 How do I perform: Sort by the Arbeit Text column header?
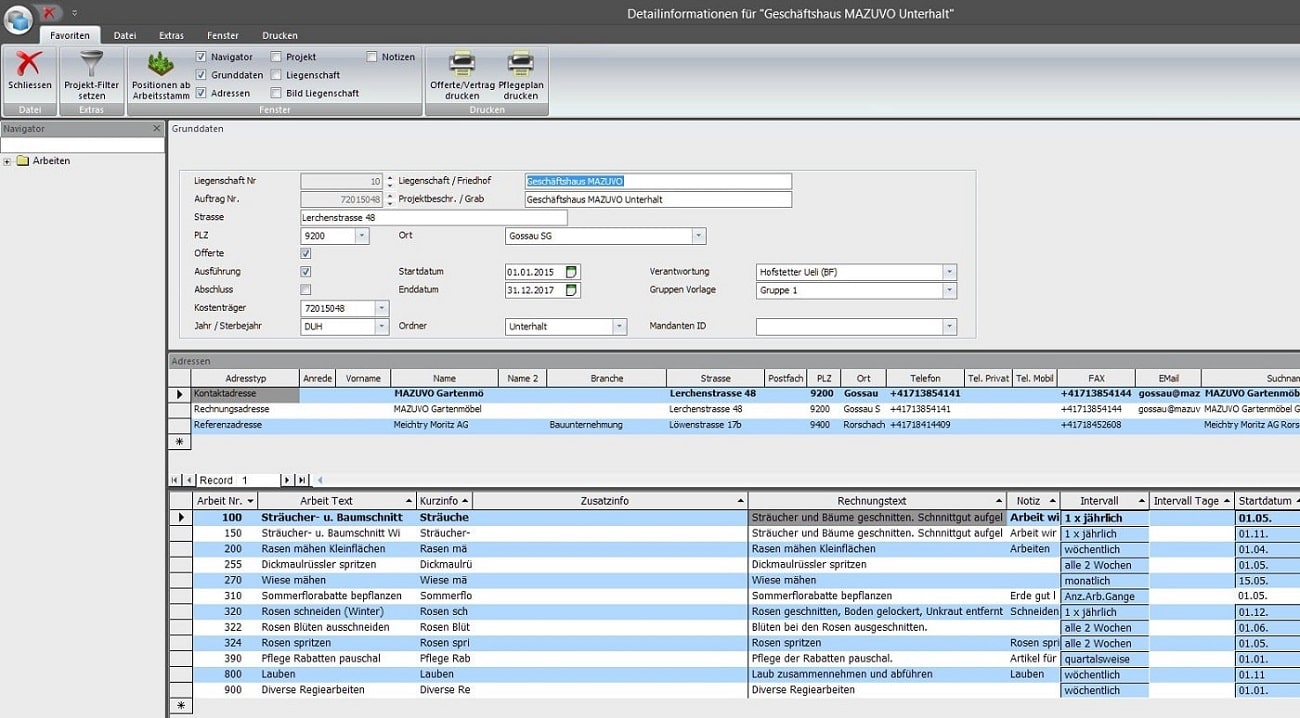point(336,501)
